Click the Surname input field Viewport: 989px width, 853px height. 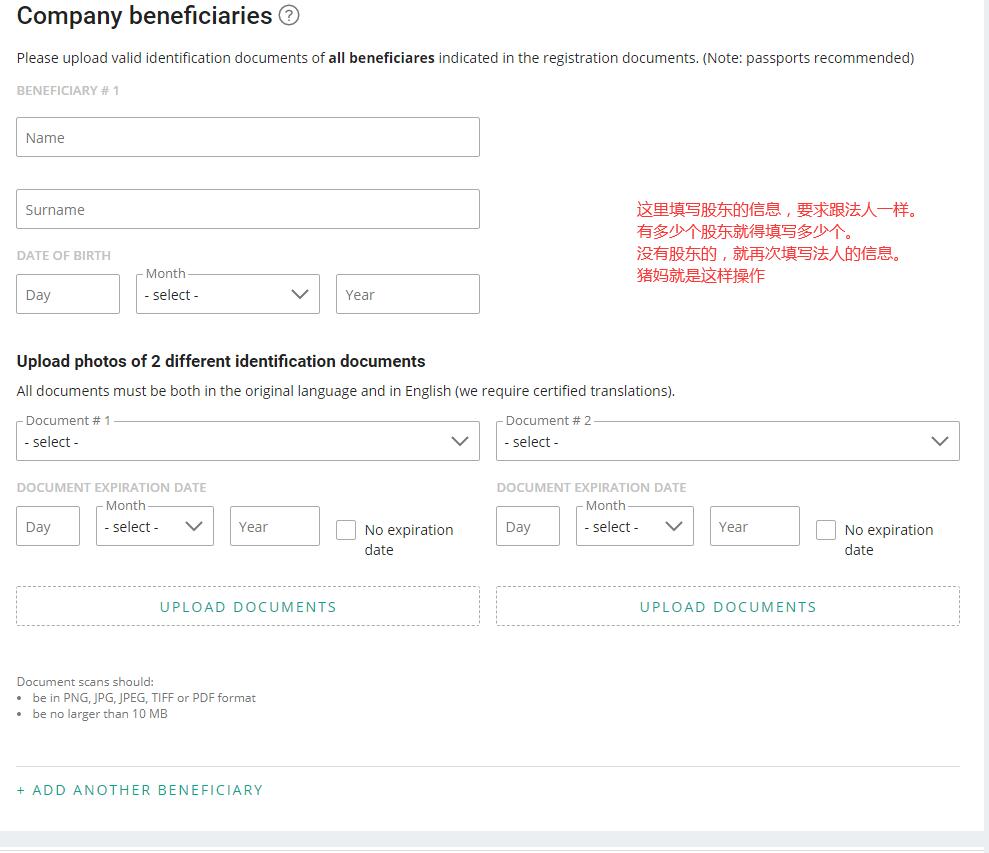[x=247, y=209]
